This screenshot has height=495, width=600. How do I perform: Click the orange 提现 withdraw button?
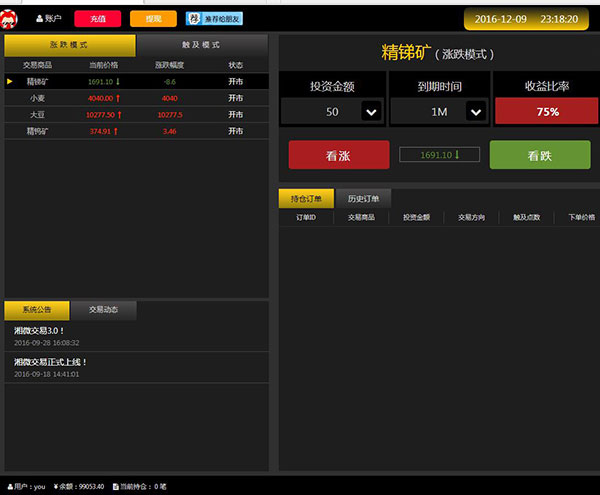(x=153, y=19)
